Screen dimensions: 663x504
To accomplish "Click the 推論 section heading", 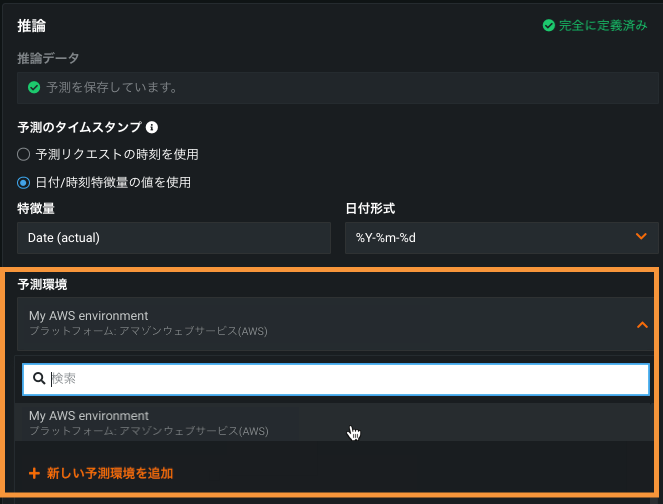I will click(x=31, y=25).
